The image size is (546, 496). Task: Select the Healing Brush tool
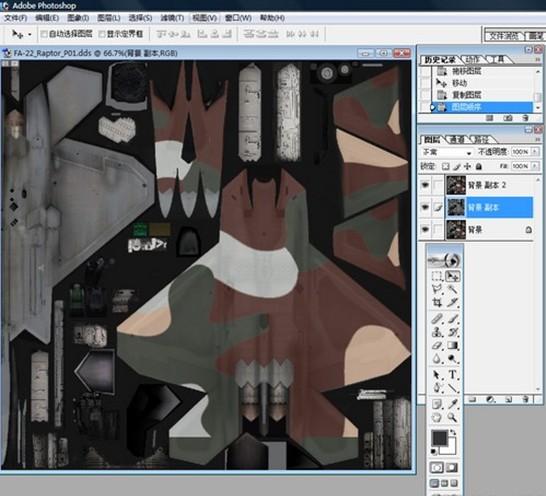coord(437,319)
